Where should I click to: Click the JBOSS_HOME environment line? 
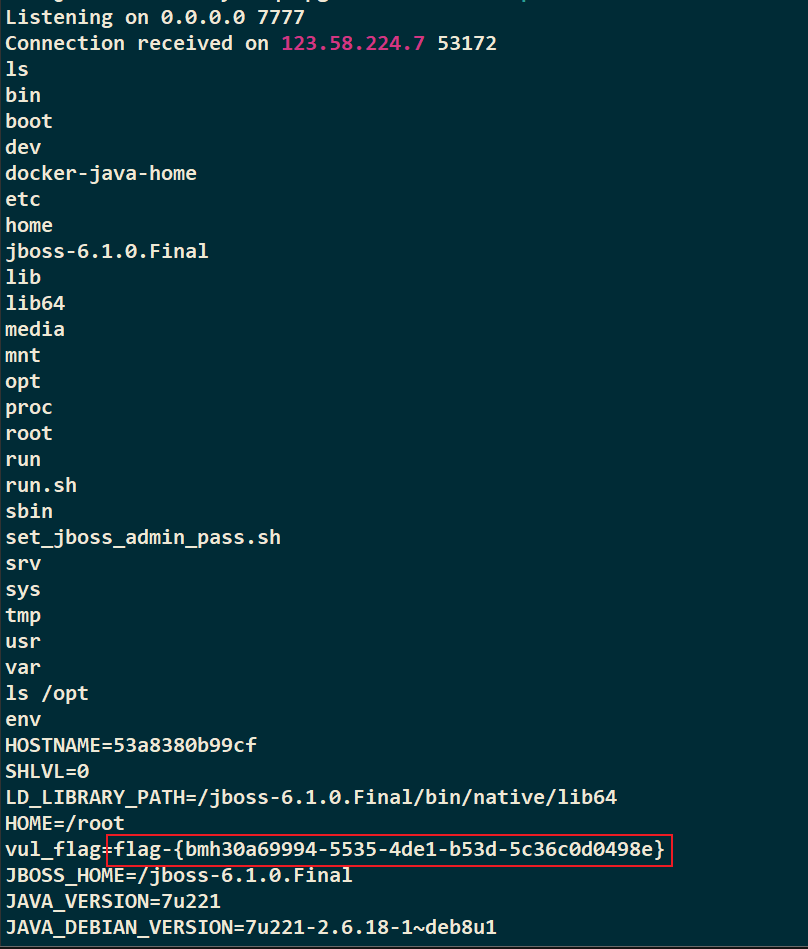(179, 876)
